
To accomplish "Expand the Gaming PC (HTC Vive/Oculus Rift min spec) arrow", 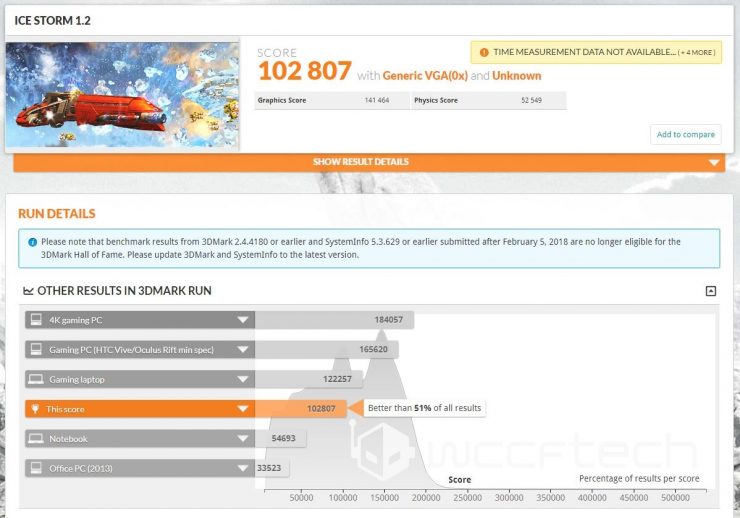I will (x=243, y=350).
